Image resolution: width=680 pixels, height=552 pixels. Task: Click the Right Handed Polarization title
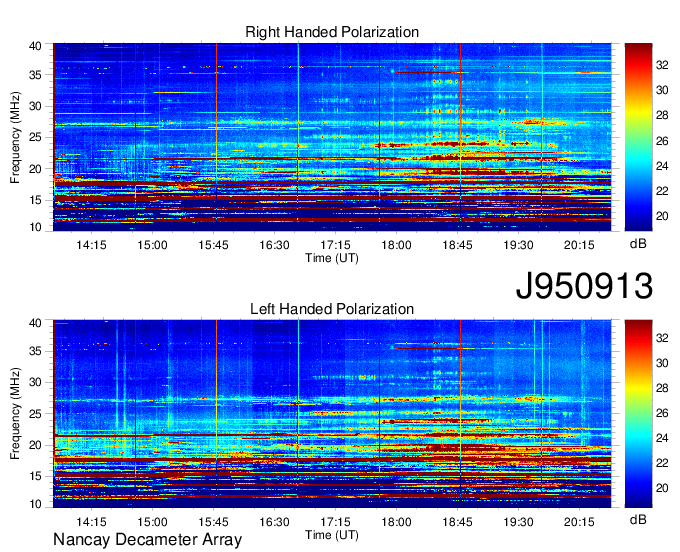(x=332, y=32)
